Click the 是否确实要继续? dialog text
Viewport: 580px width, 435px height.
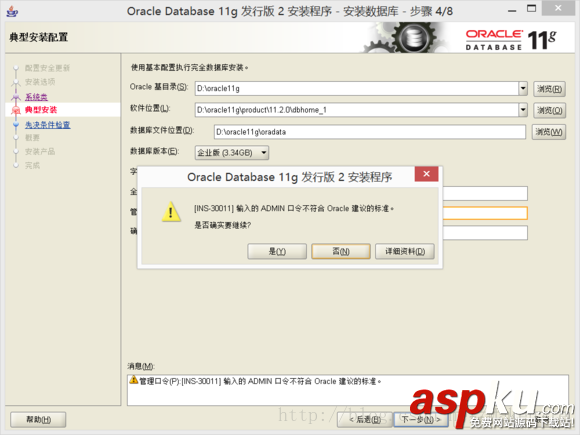tap(223, 225)
